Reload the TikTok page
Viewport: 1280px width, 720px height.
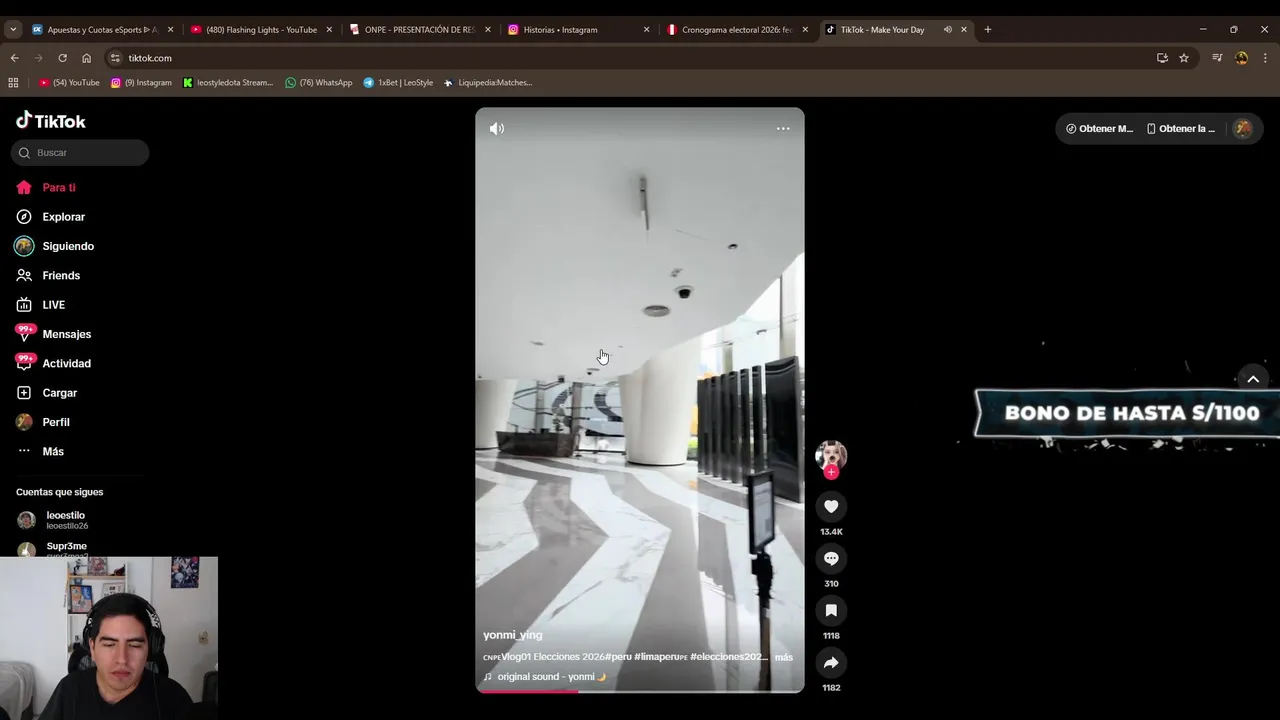click(x=62, y=58)
